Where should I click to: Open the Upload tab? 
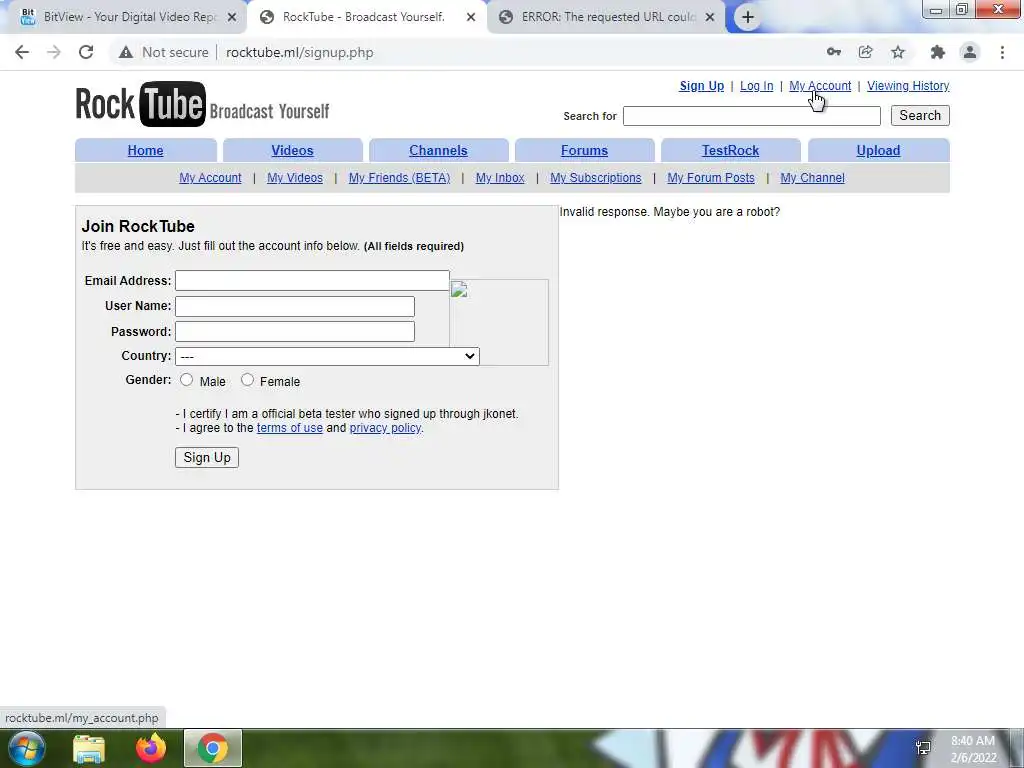pyautogui.click(x=878, y=150)
